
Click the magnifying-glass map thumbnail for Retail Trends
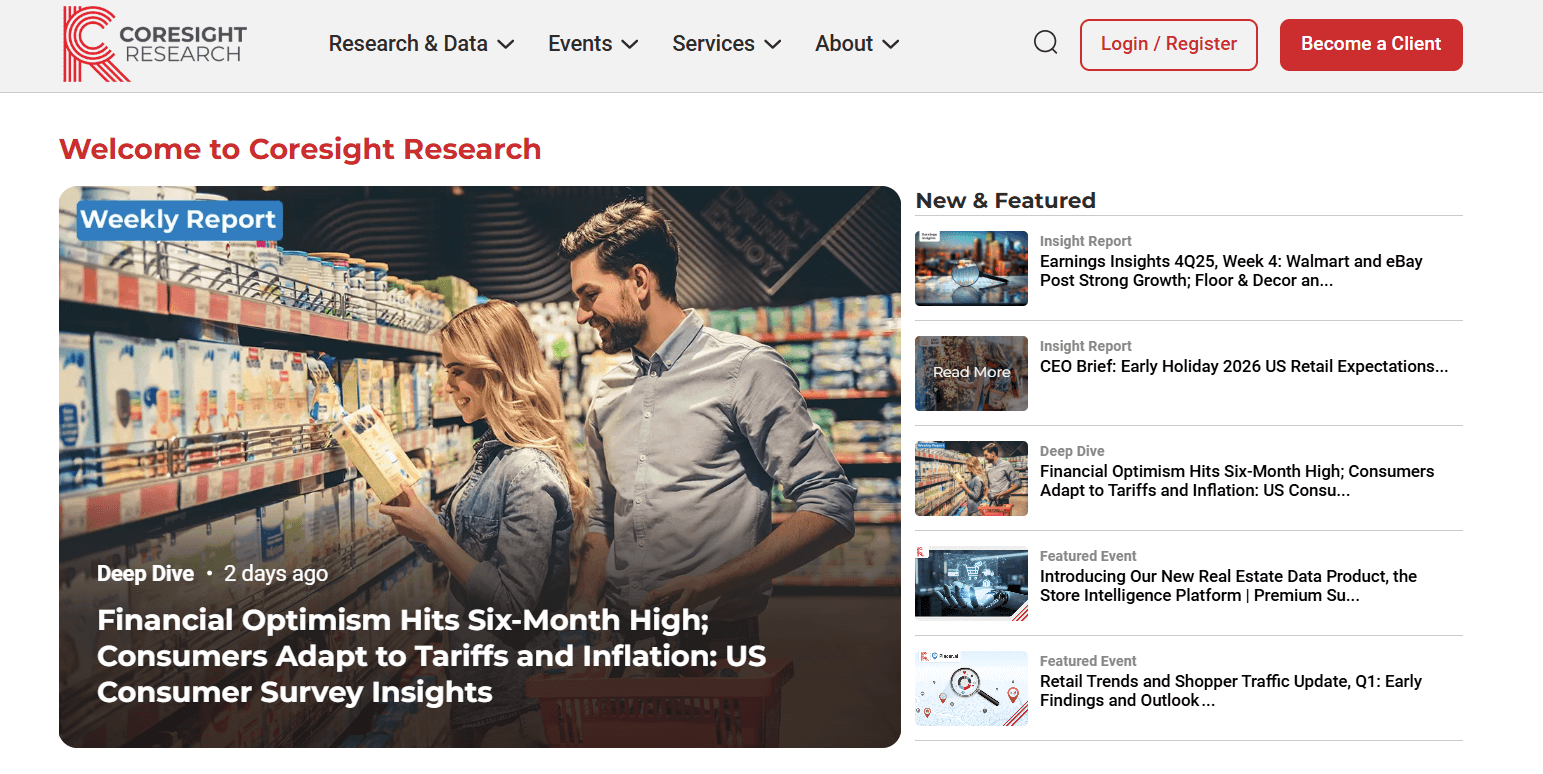[971, 688]
